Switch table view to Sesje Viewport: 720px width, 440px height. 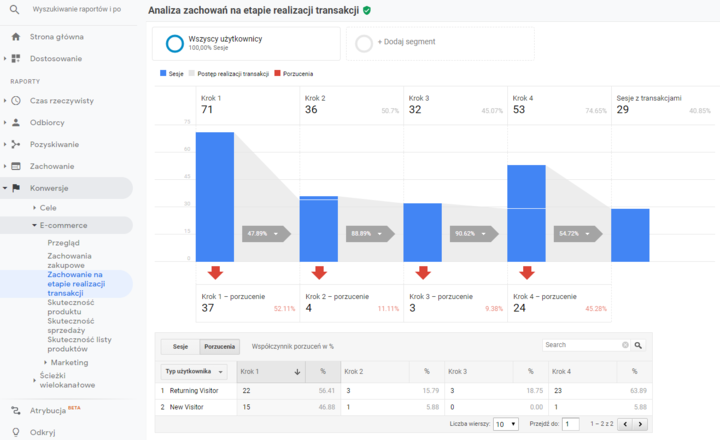tap(180, 346)
